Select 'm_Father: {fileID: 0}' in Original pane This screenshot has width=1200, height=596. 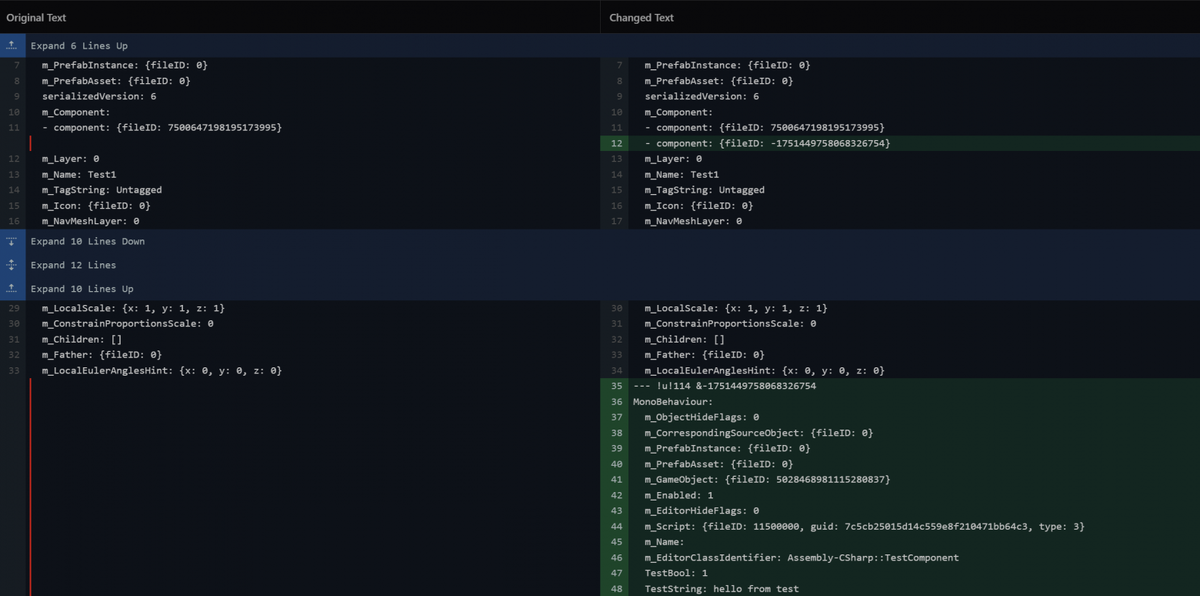click(102, 355)
